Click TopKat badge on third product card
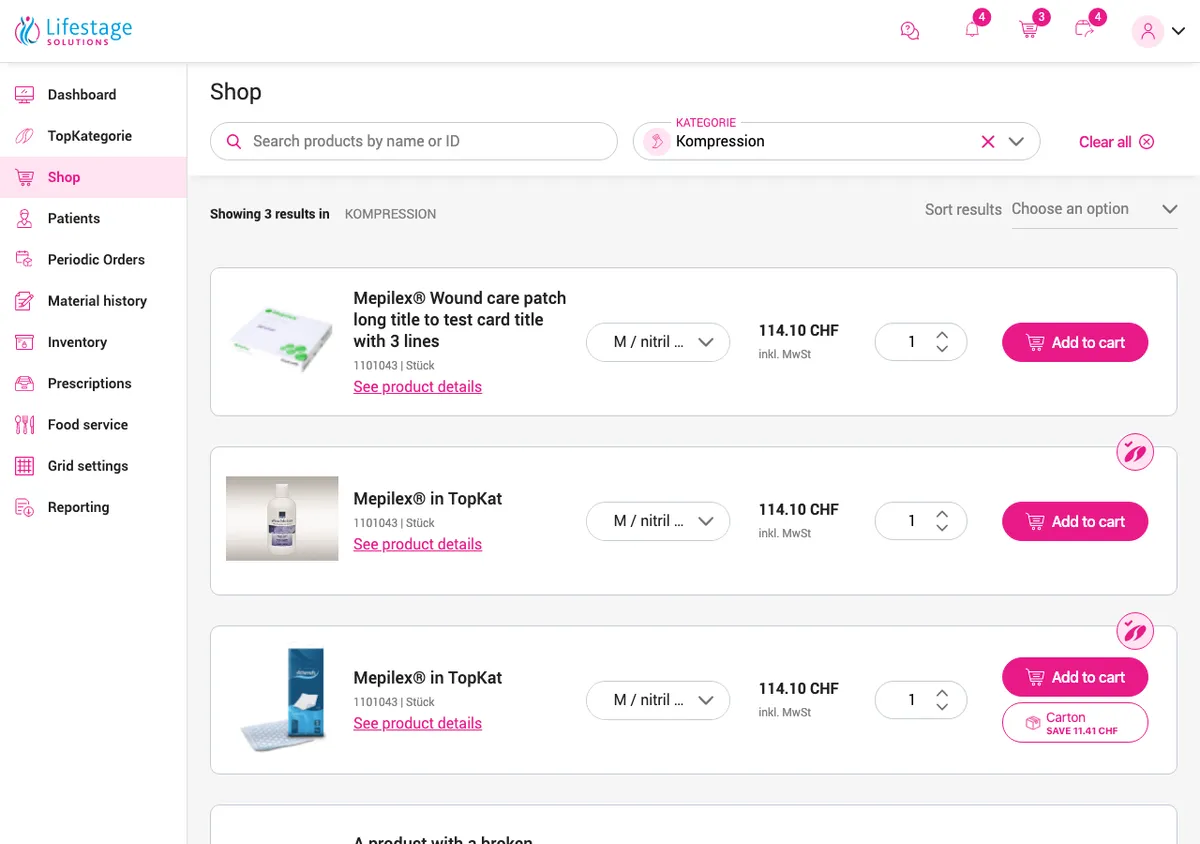 [1135, 631]
